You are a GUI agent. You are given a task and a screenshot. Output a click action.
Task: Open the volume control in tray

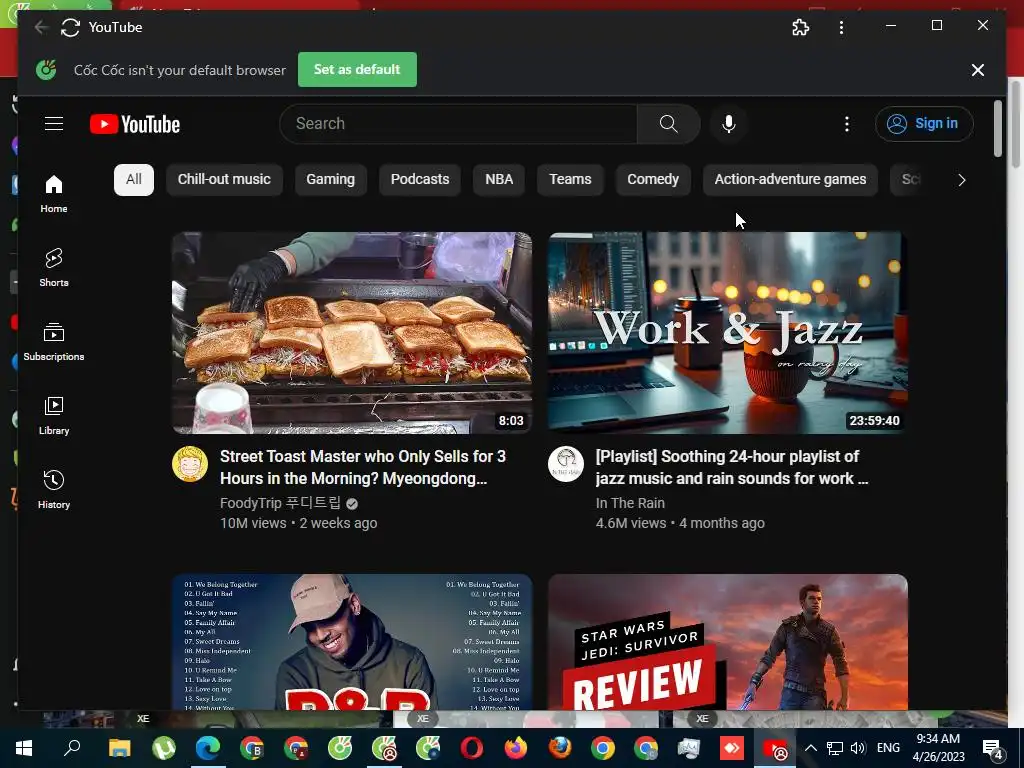click(x=858, y=748)
